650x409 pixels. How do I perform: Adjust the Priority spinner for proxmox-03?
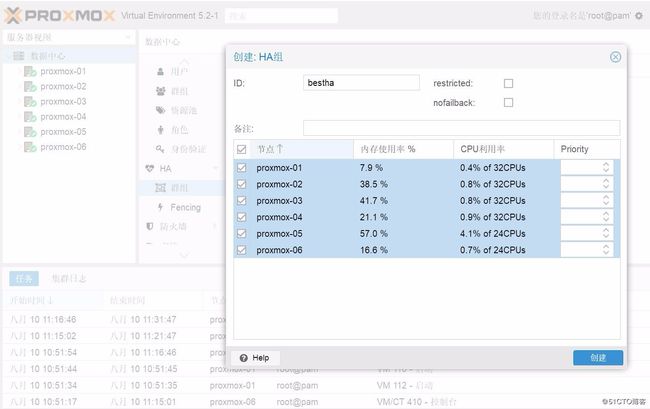(606, 201)
